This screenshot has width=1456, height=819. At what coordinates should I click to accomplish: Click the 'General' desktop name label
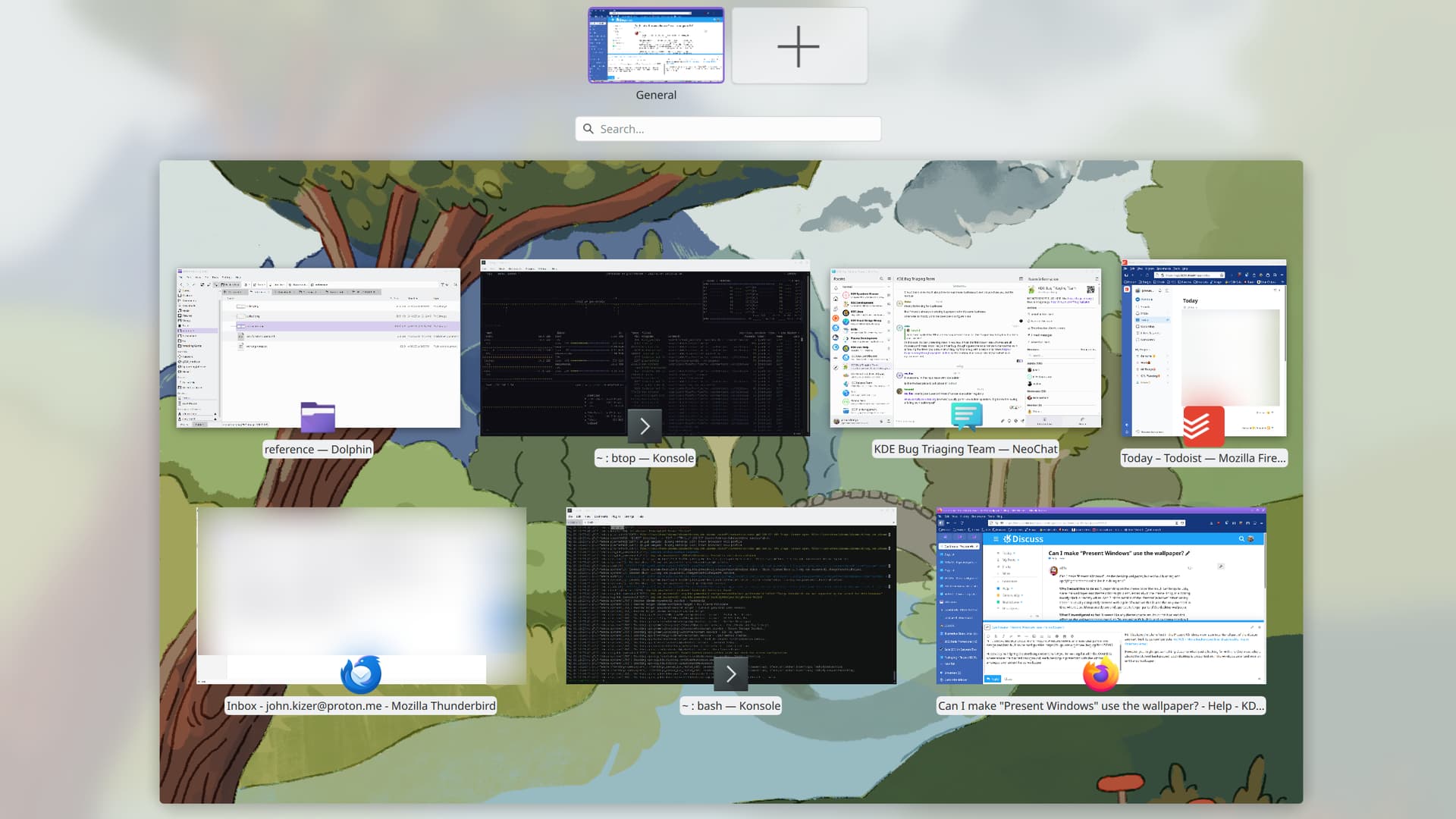[x=656, y=95]
